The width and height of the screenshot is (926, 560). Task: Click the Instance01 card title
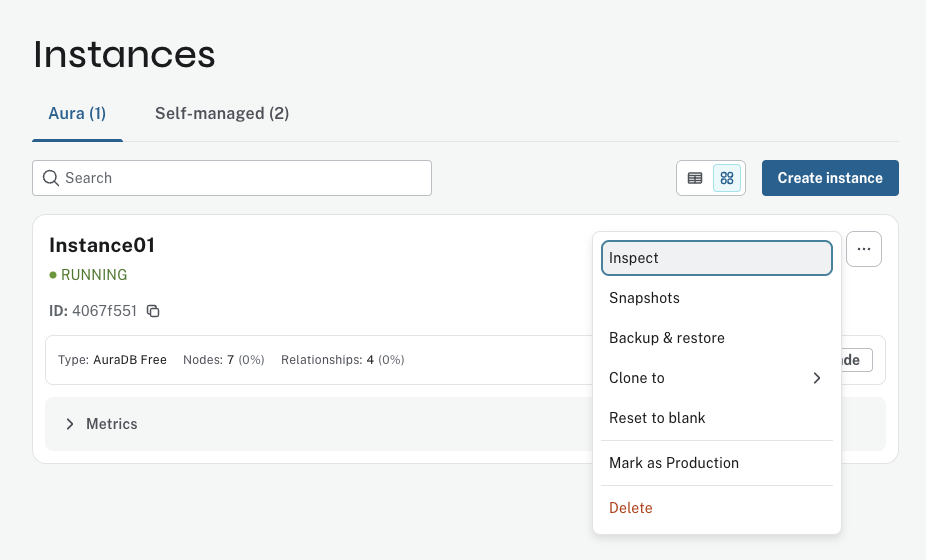(102, 245)
